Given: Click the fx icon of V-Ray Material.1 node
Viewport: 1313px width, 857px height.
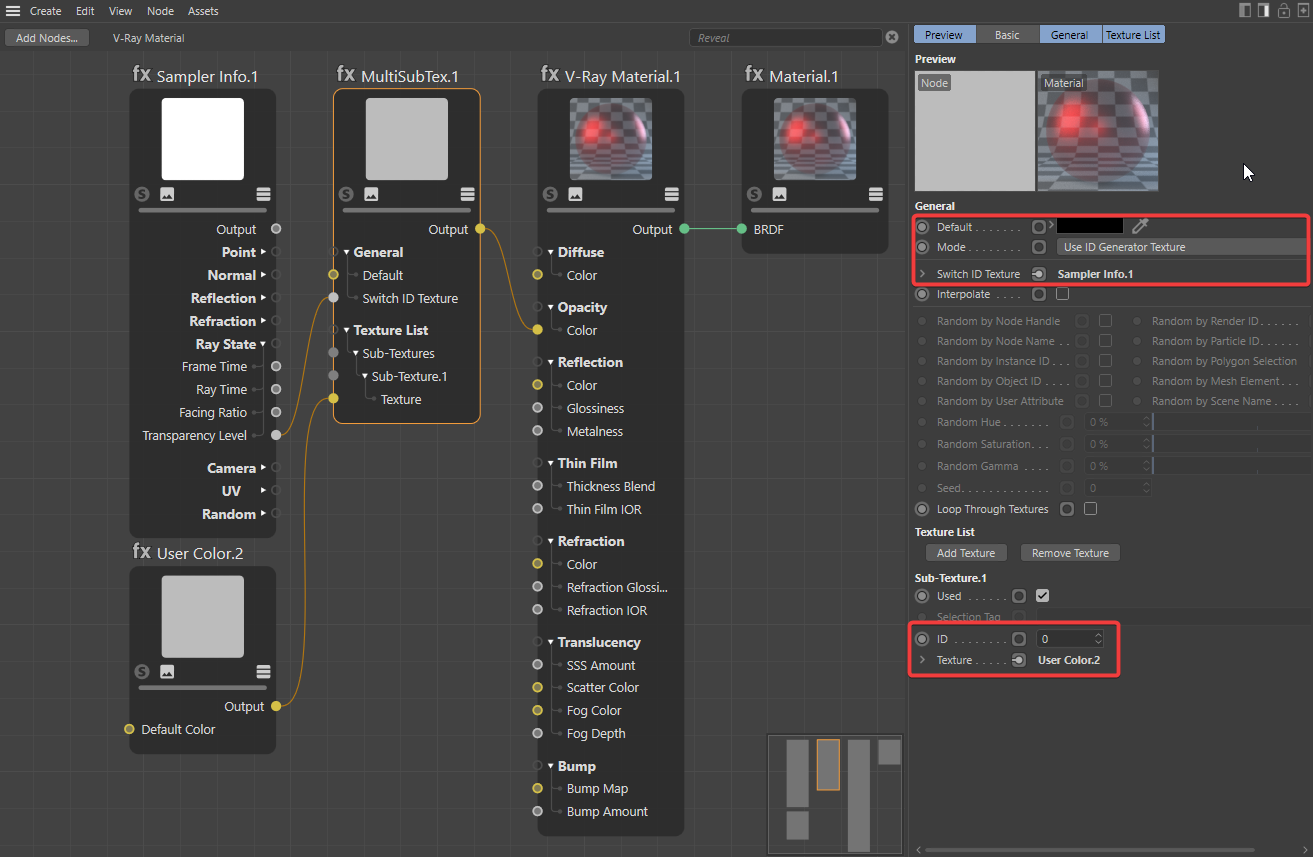Looking at the screenshot, I should pos(550,74).
